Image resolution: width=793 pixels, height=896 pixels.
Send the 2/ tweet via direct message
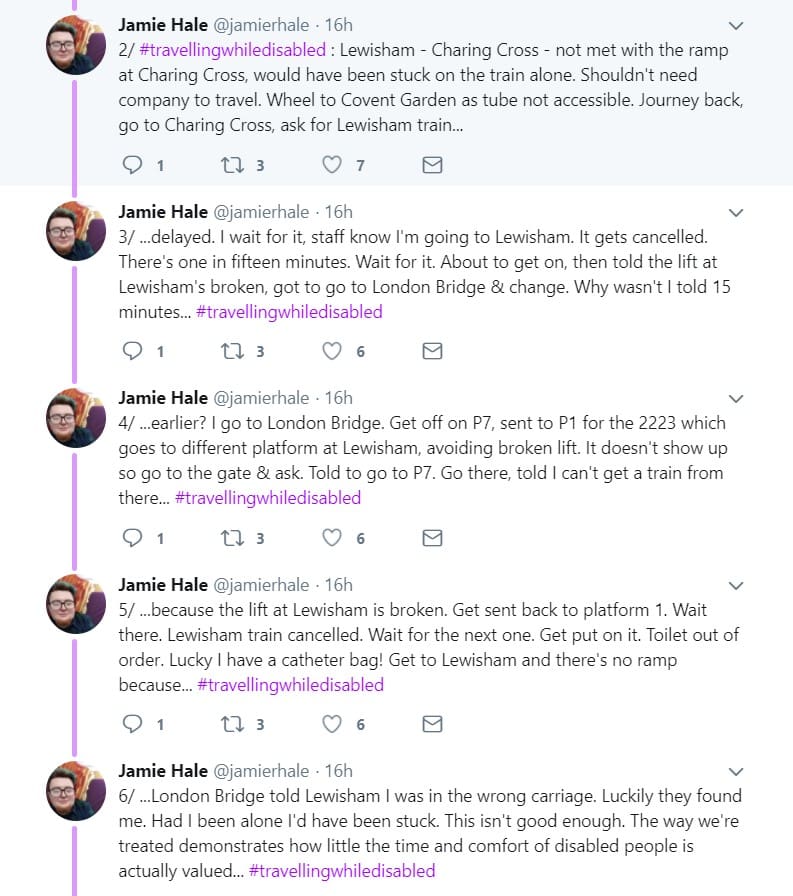(x=432, y=165)
